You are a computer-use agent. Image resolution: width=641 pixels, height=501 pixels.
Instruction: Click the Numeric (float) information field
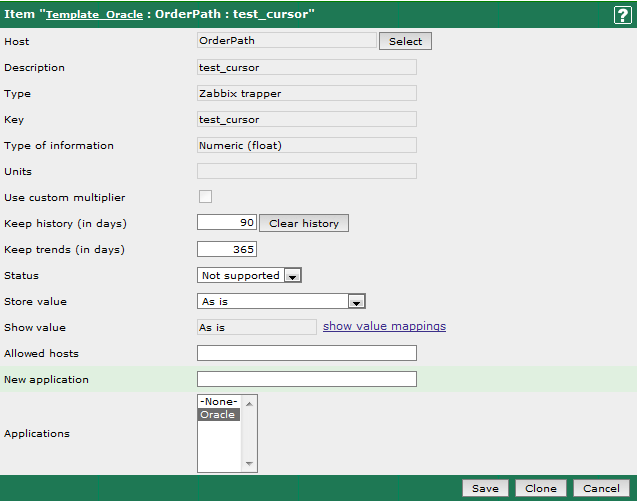[x=307, y=145]
